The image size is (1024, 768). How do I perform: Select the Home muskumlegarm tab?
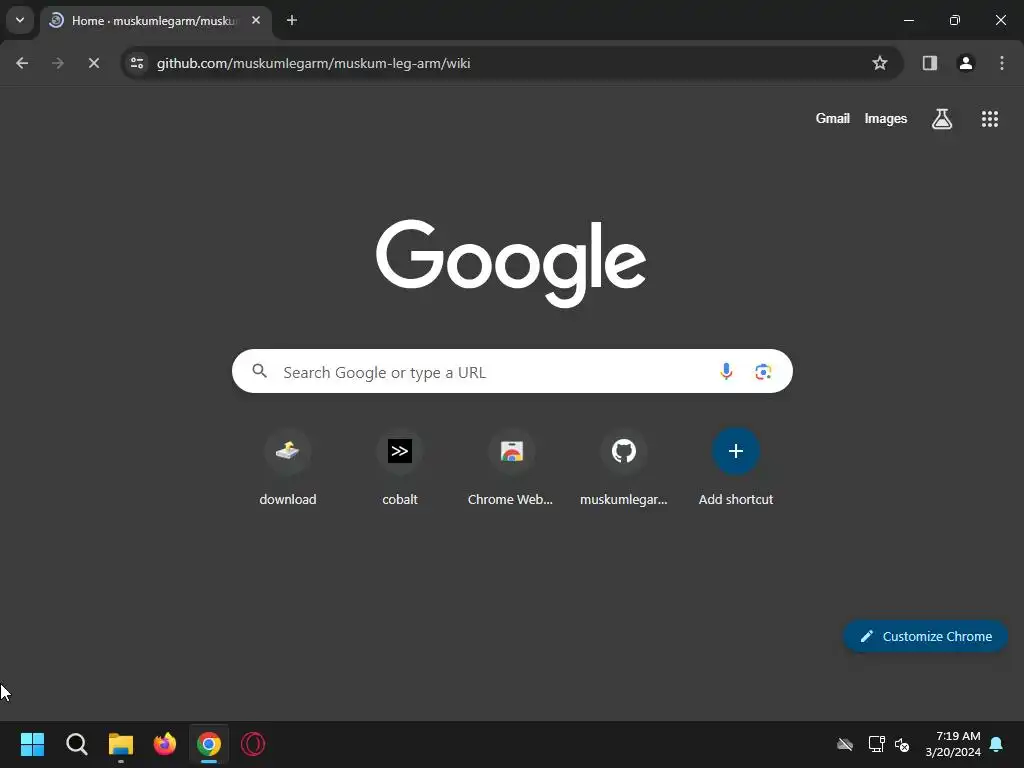pyautogui.click(x=157, y=21)
